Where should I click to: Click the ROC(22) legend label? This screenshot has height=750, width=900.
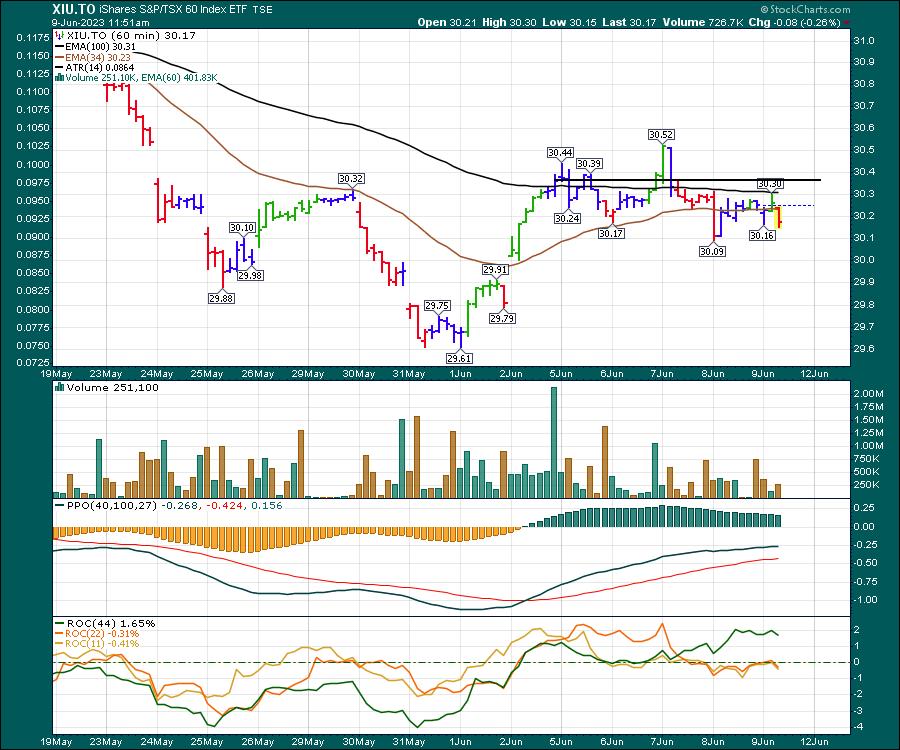100,633
